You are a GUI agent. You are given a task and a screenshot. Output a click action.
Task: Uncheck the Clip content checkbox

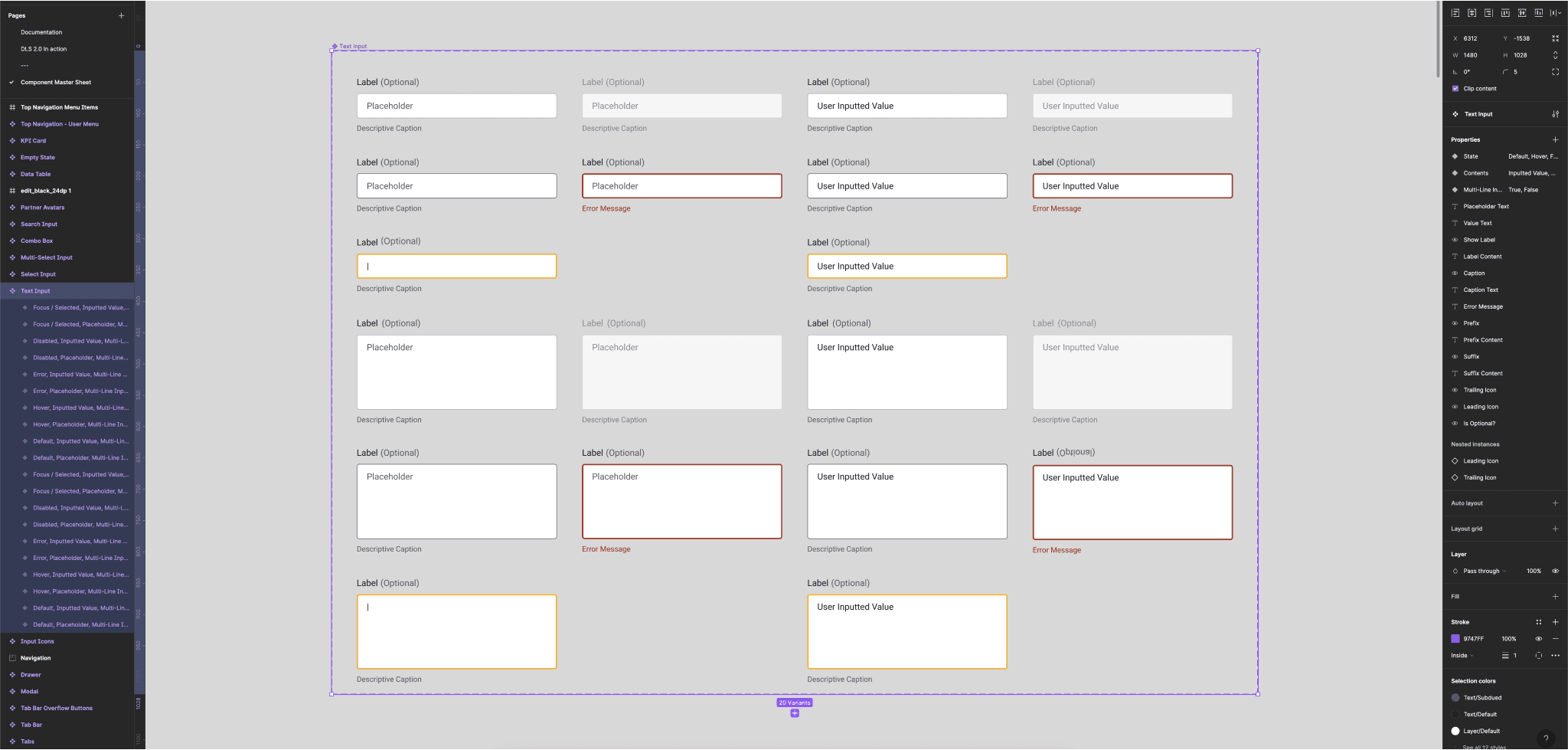(x=1455, y=89)
